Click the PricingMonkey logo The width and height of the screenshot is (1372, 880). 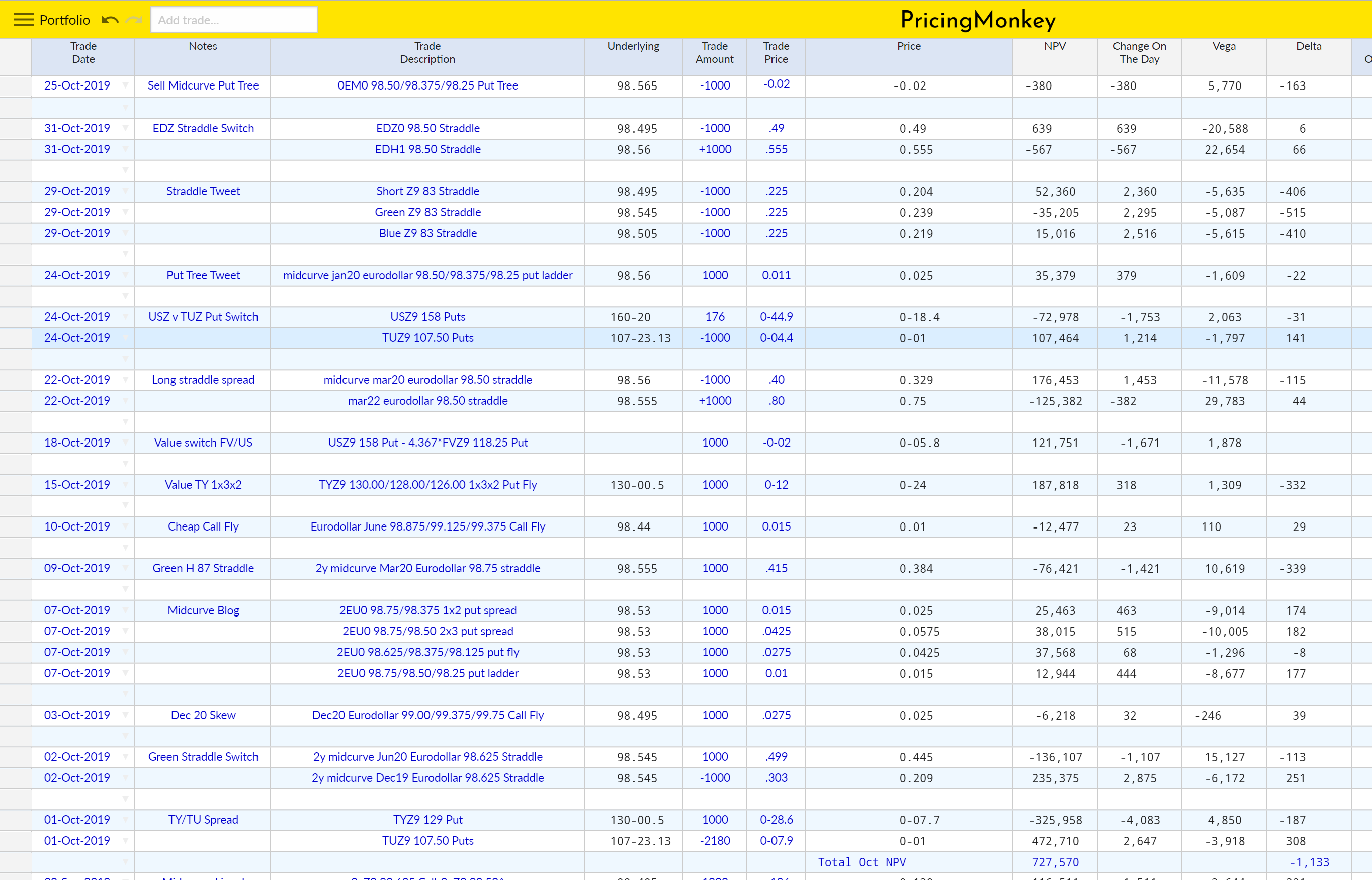[x=978, y=20]
